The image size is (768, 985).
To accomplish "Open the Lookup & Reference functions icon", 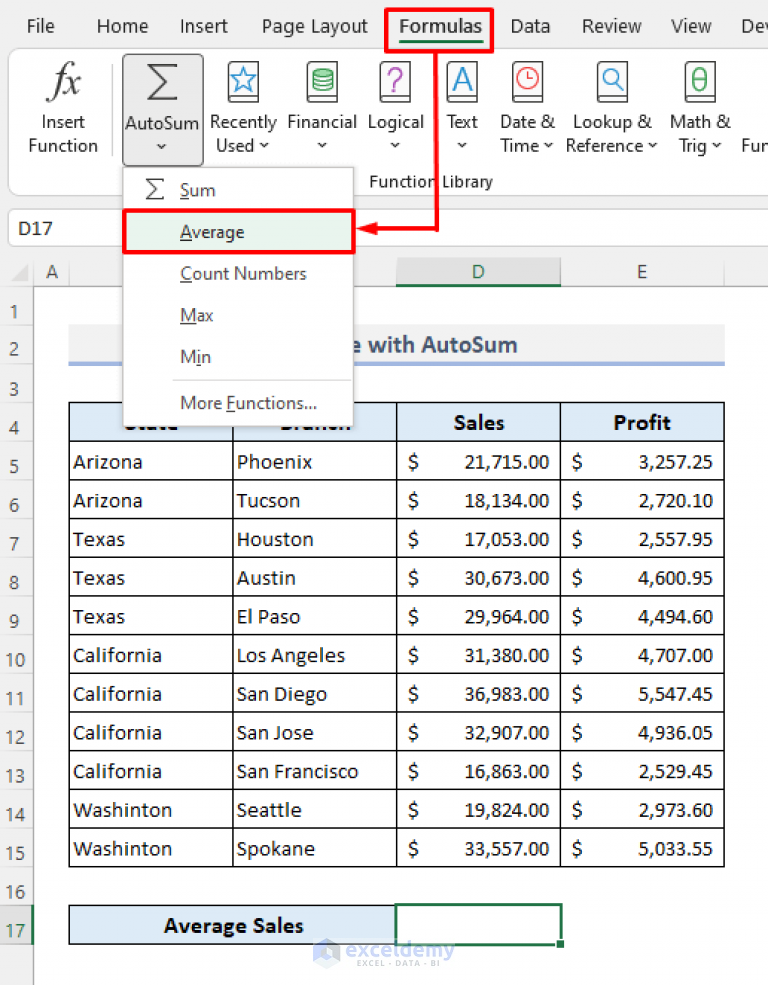I will (612, 82).
